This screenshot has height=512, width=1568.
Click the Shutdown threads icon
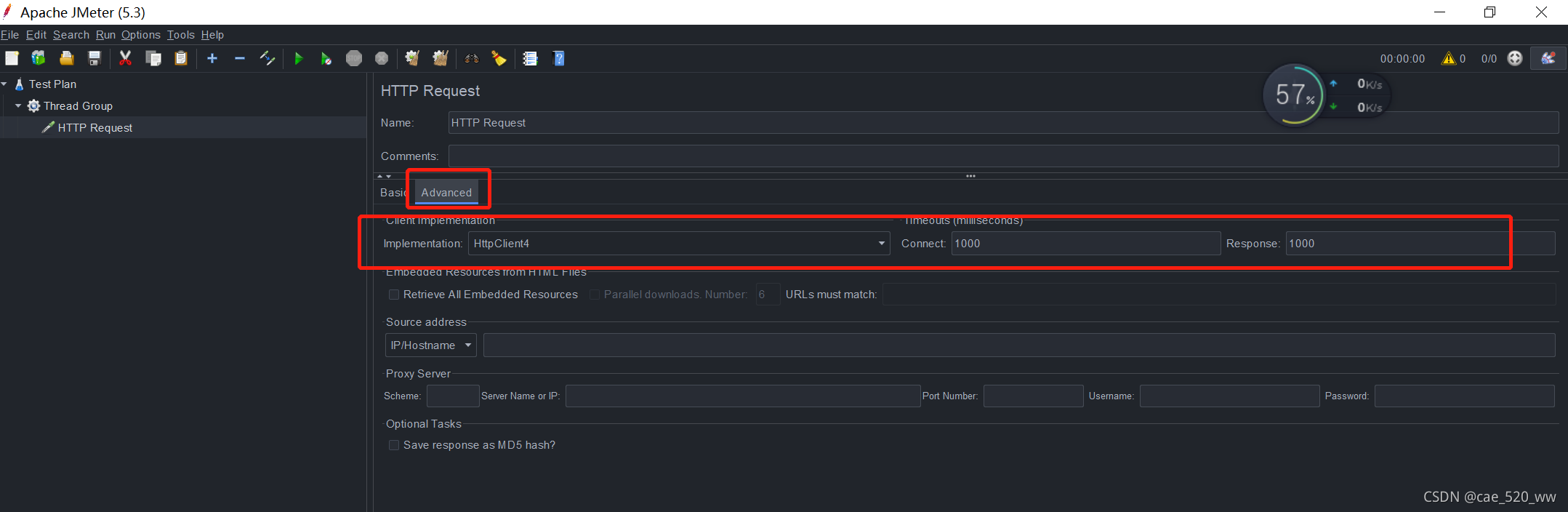point(382,58)
